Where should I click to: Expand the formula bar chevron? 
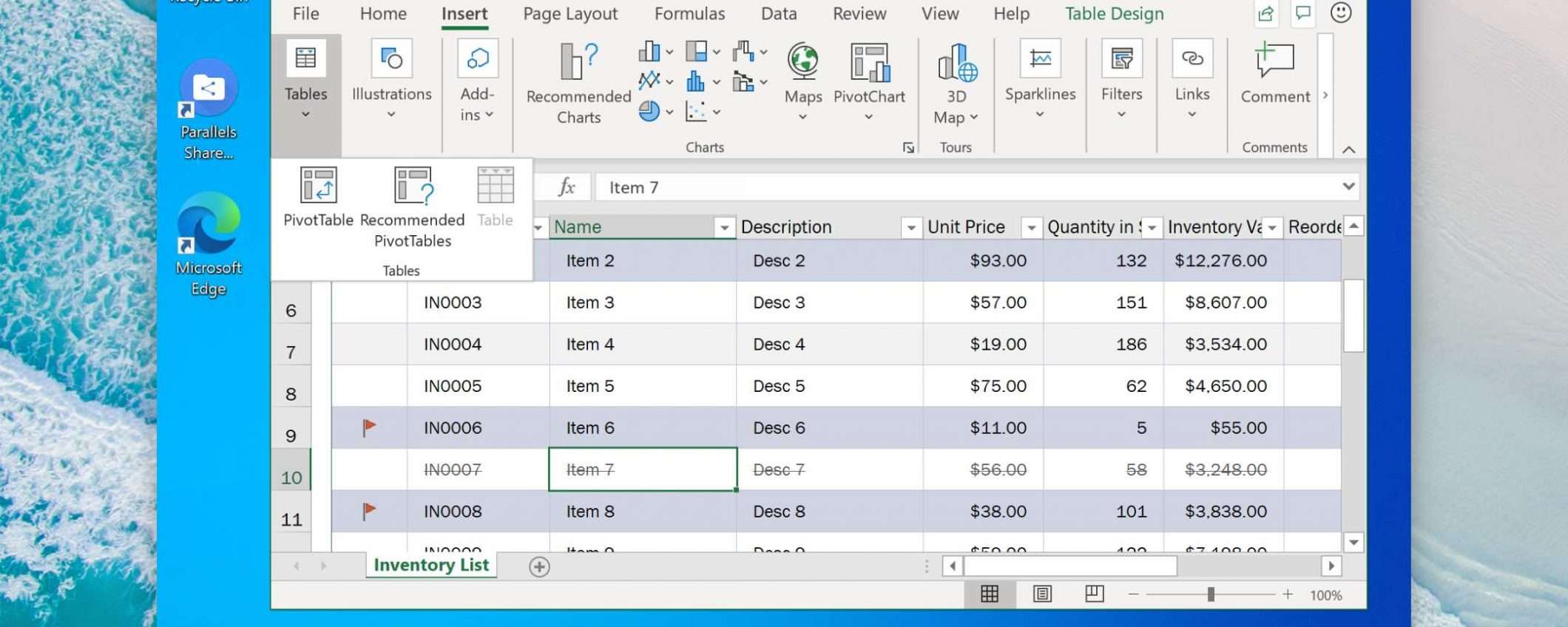tap(1348, 187)
